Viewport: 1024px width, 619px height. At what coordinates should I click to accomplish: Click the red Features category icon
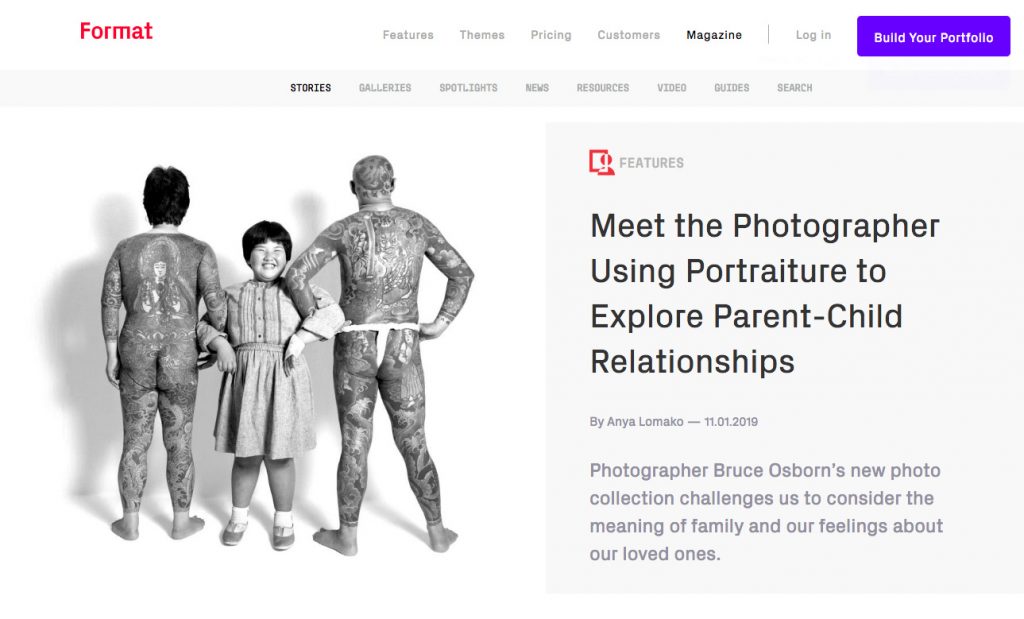[601, 162]
